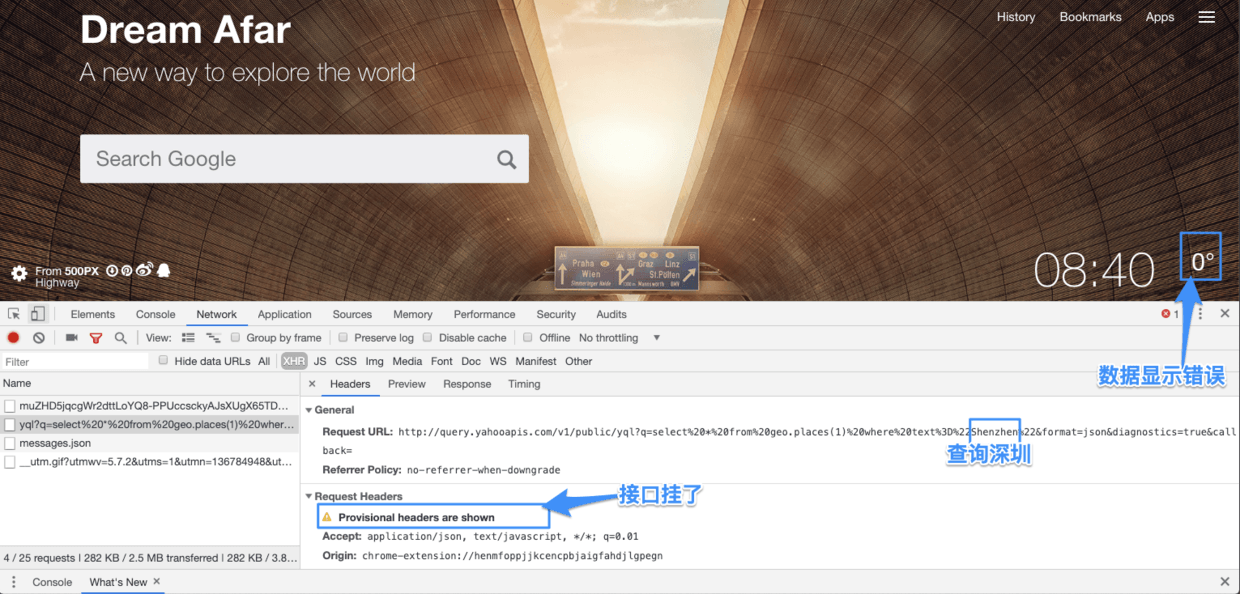Switch to large request rows view

tap(188, 338)
